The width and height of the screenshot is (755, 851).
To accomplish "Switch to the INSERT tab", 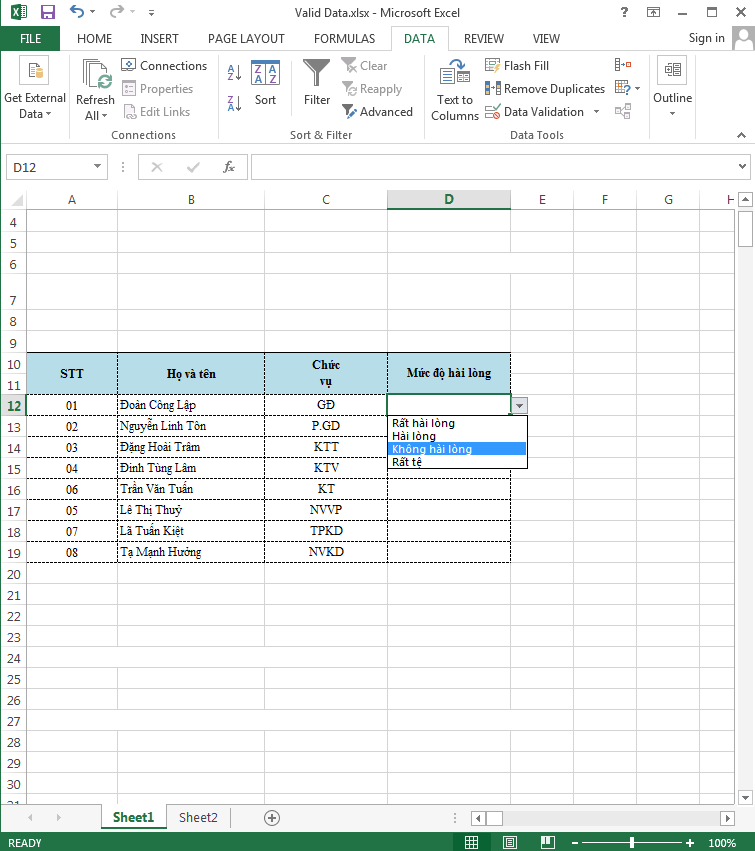I will click(159, 39).
